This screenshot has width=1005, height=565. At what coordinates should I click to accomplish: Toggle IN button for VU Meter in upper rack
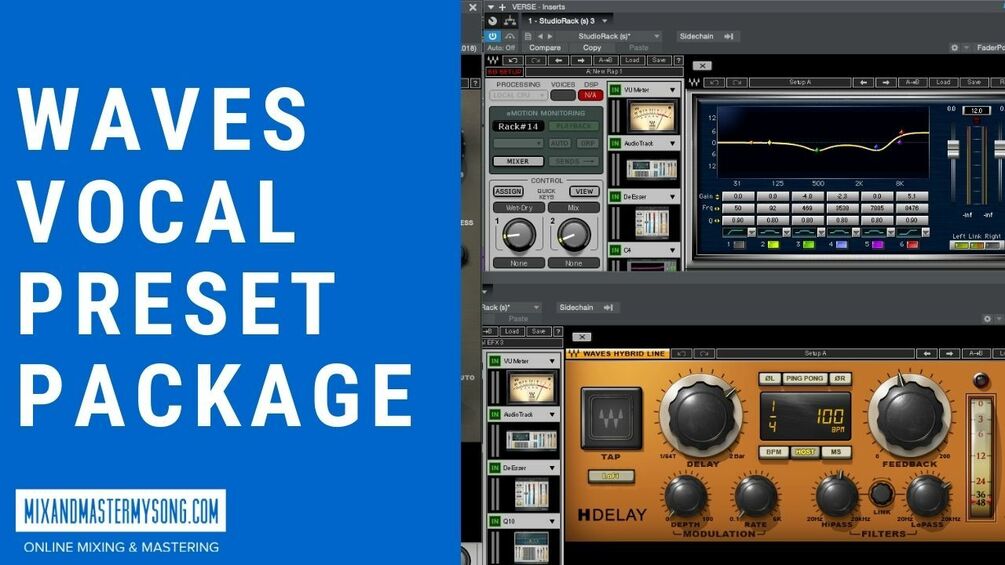click(x=615, y=90)
